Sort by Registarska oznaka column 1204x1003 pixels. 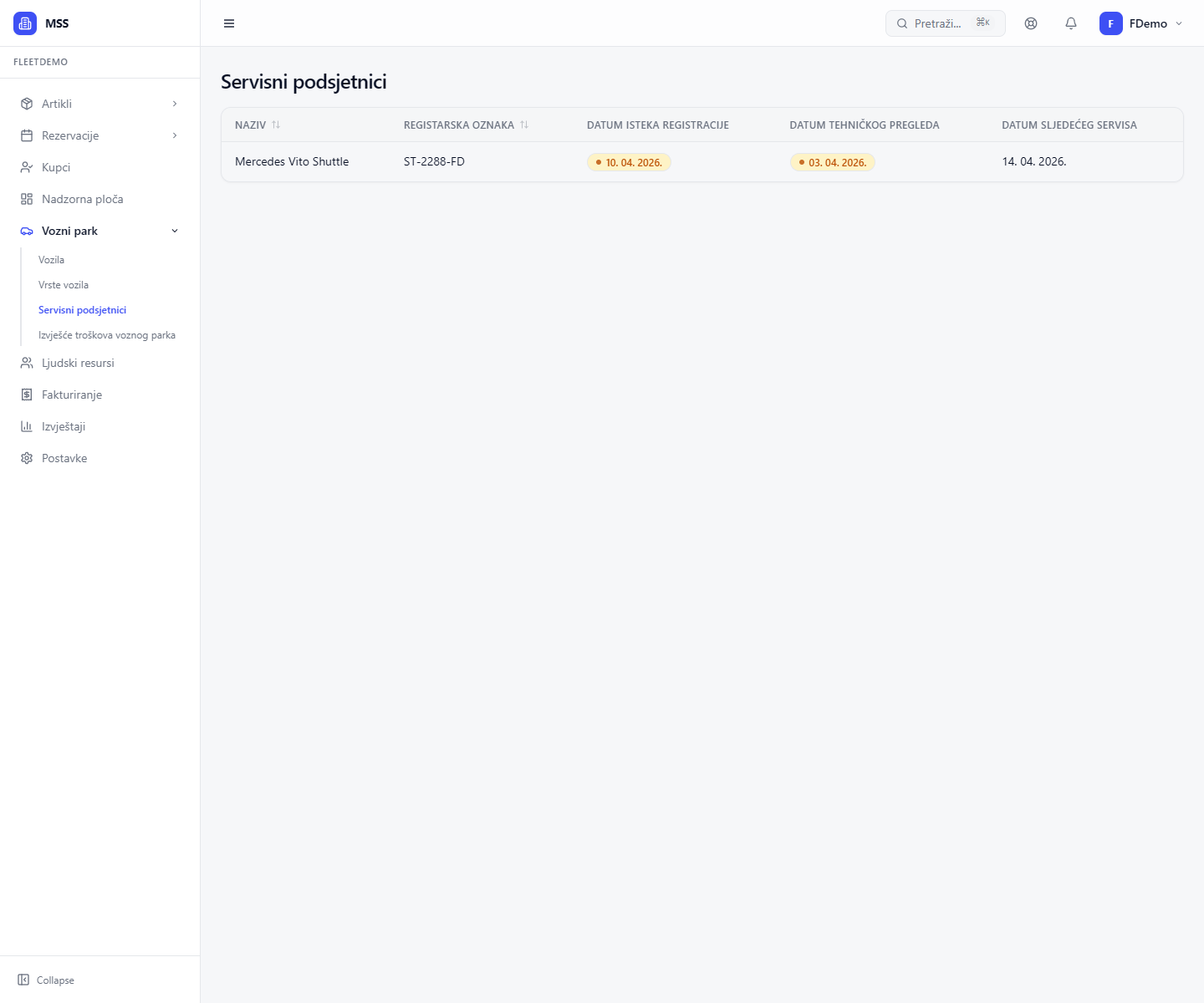click(x=524, y=125)
